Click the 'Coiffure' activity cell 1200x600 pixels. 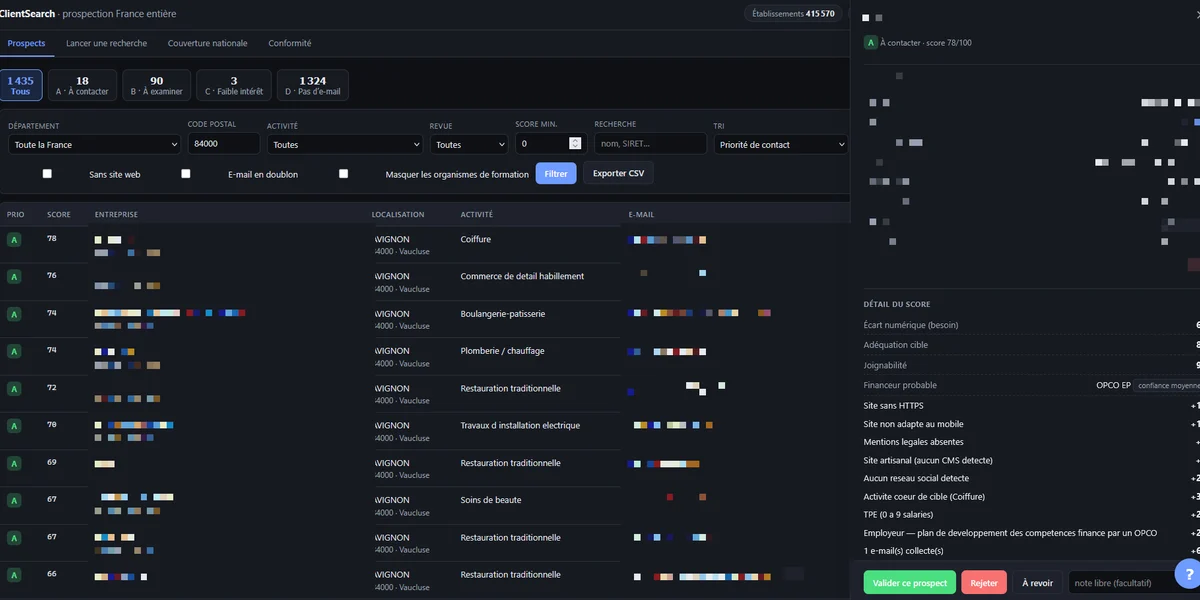pos(476,240)
